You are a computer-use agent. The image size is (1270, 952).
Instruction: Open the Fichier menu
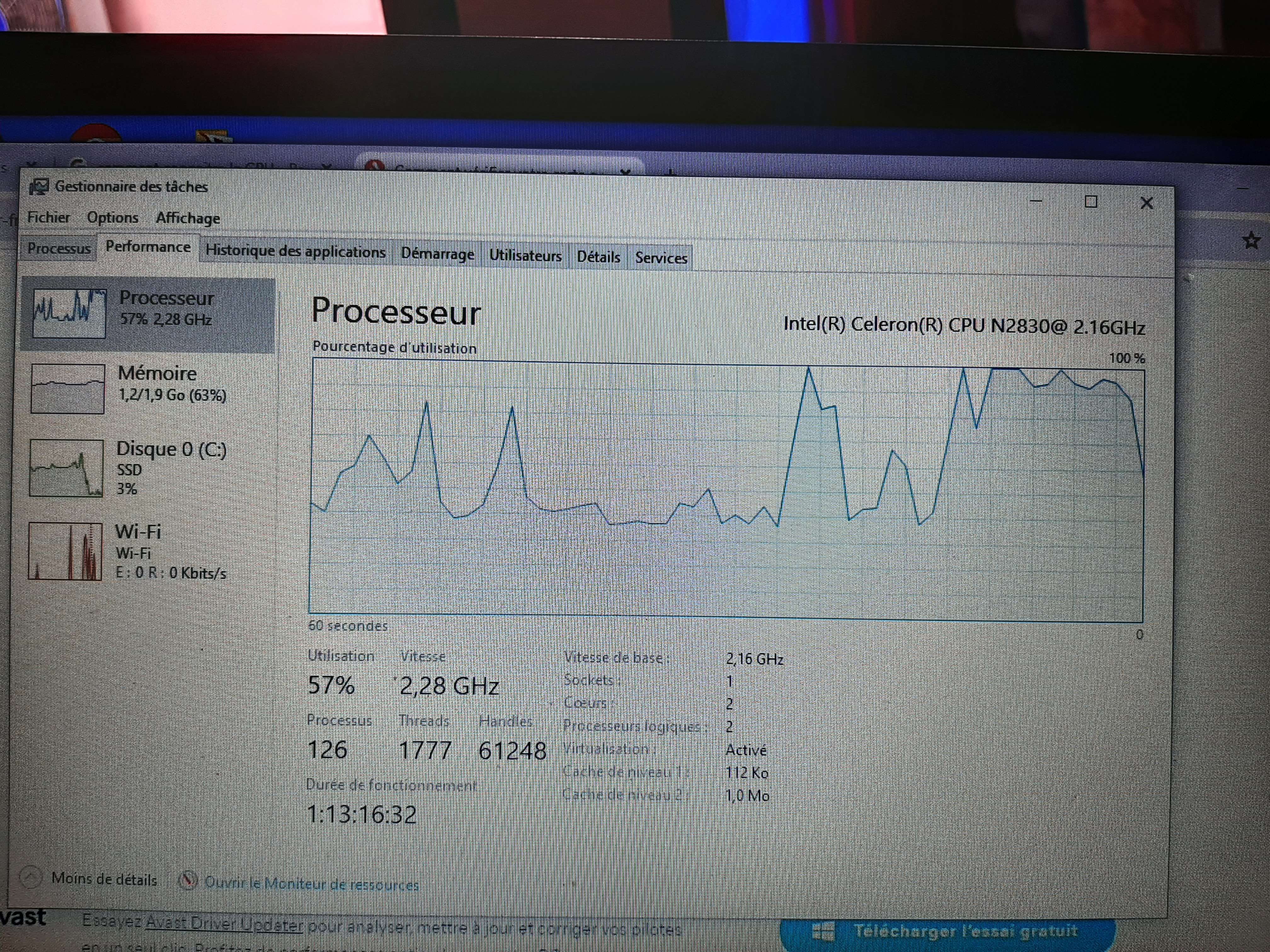tap(48, 218)
